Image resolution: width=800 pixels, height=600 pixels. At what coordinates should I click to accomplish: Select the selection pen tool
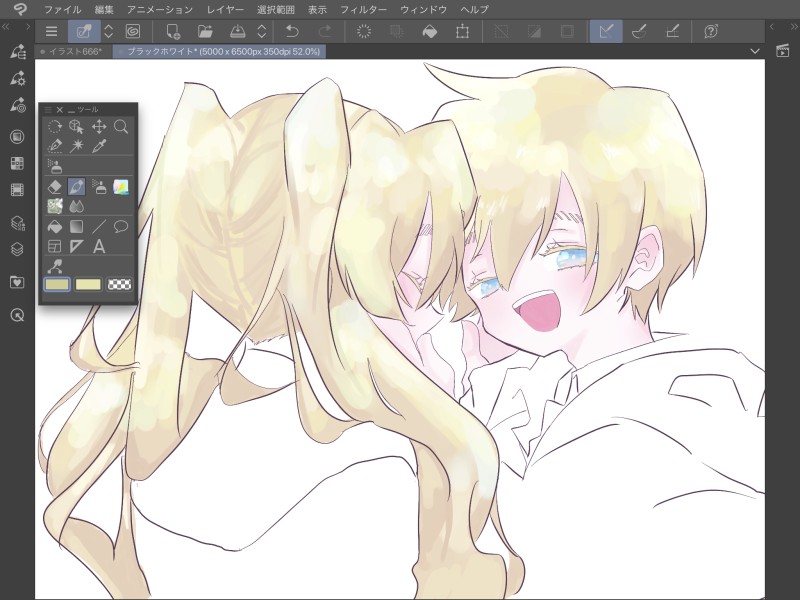tap(55, 146)
